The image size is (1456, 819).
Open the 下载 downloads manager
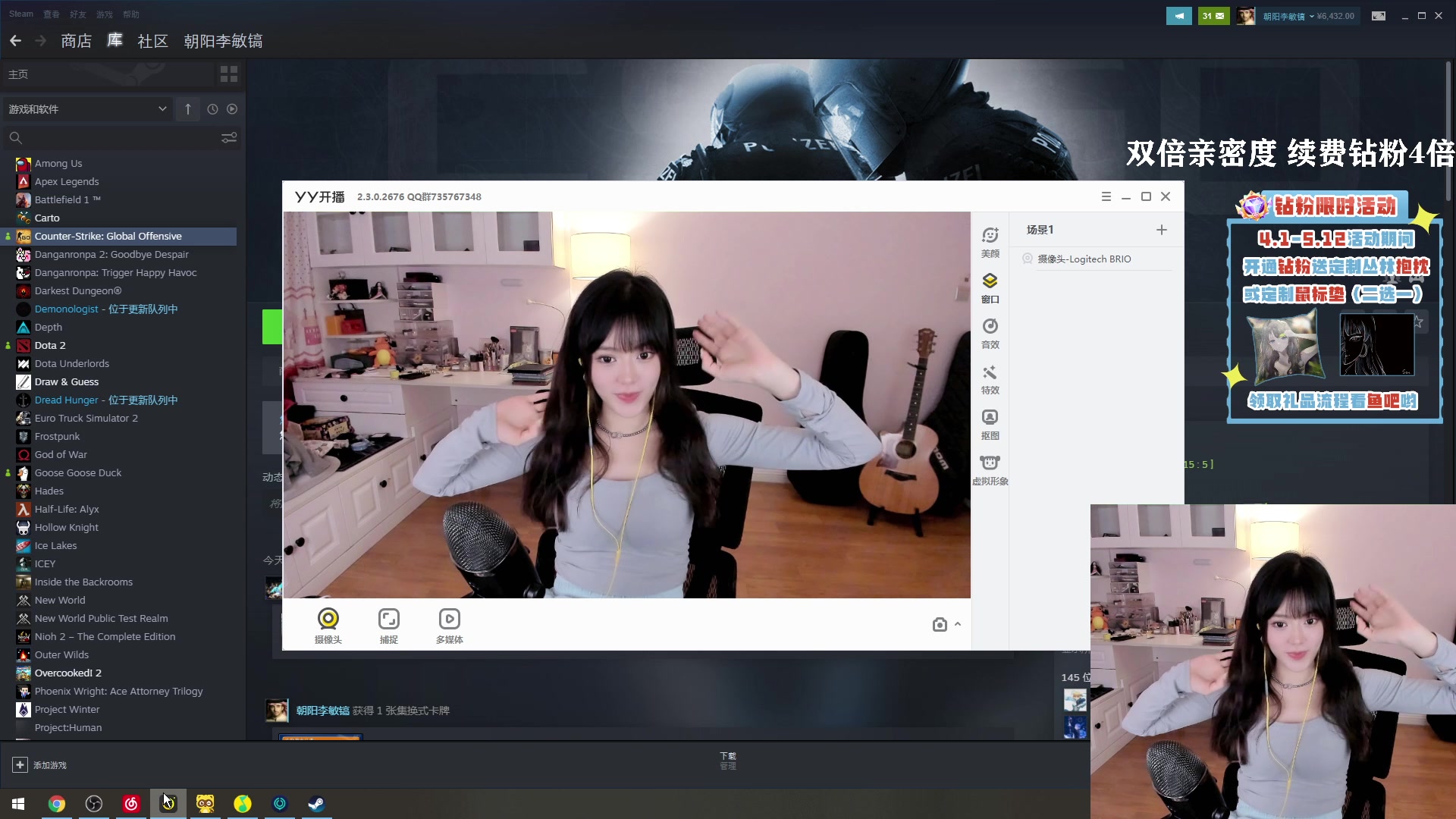click(728, 761)
